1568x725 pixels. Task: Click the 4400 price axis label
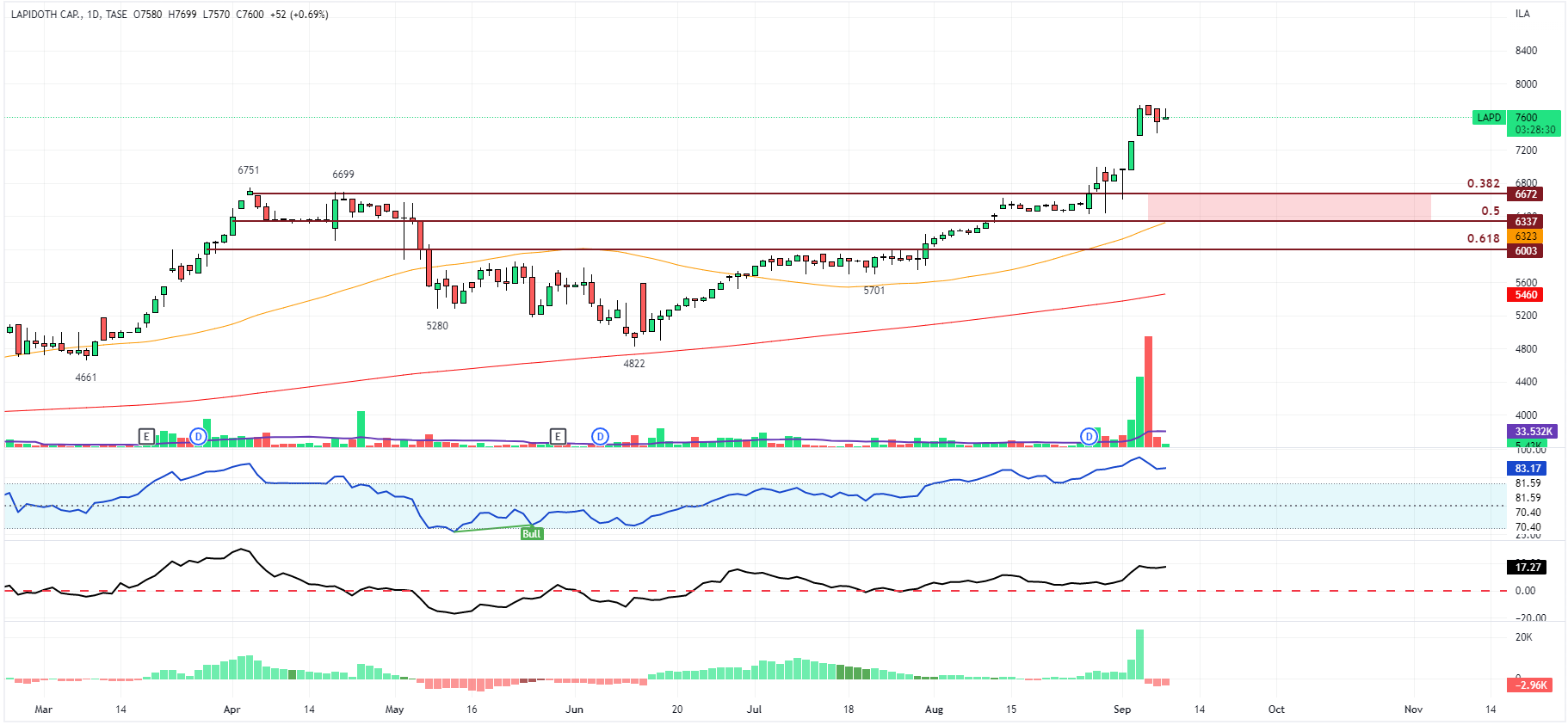click(1526, 382)
